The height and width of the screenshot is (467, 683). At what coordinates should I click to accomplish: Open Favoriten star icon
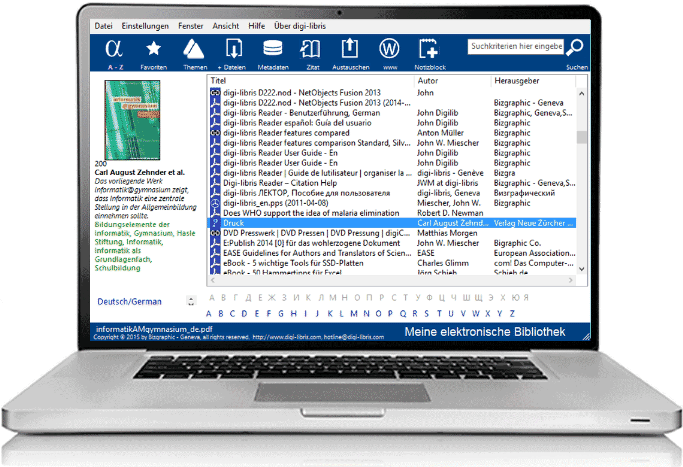(153, 49)
